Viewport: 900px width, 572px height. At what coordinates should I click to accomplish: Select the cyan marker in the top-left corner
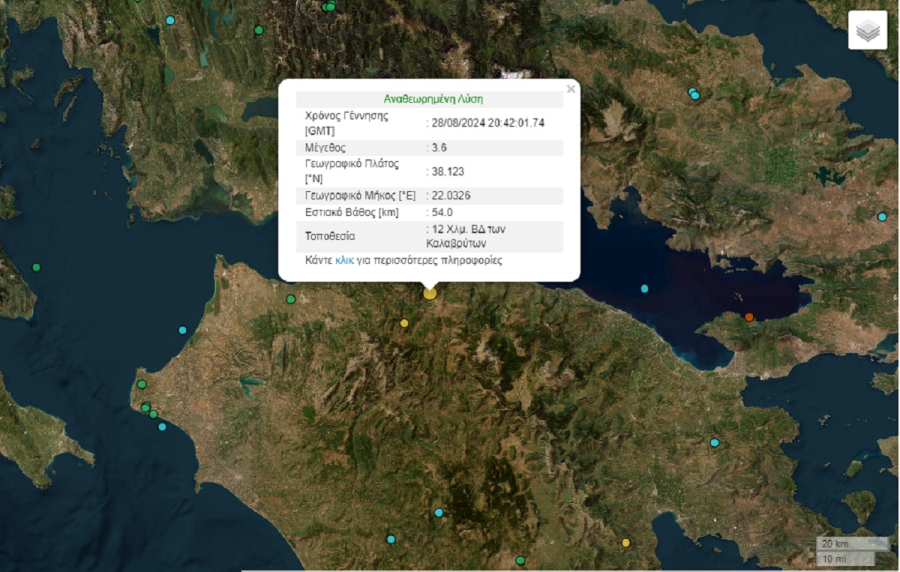click(170, 20)
